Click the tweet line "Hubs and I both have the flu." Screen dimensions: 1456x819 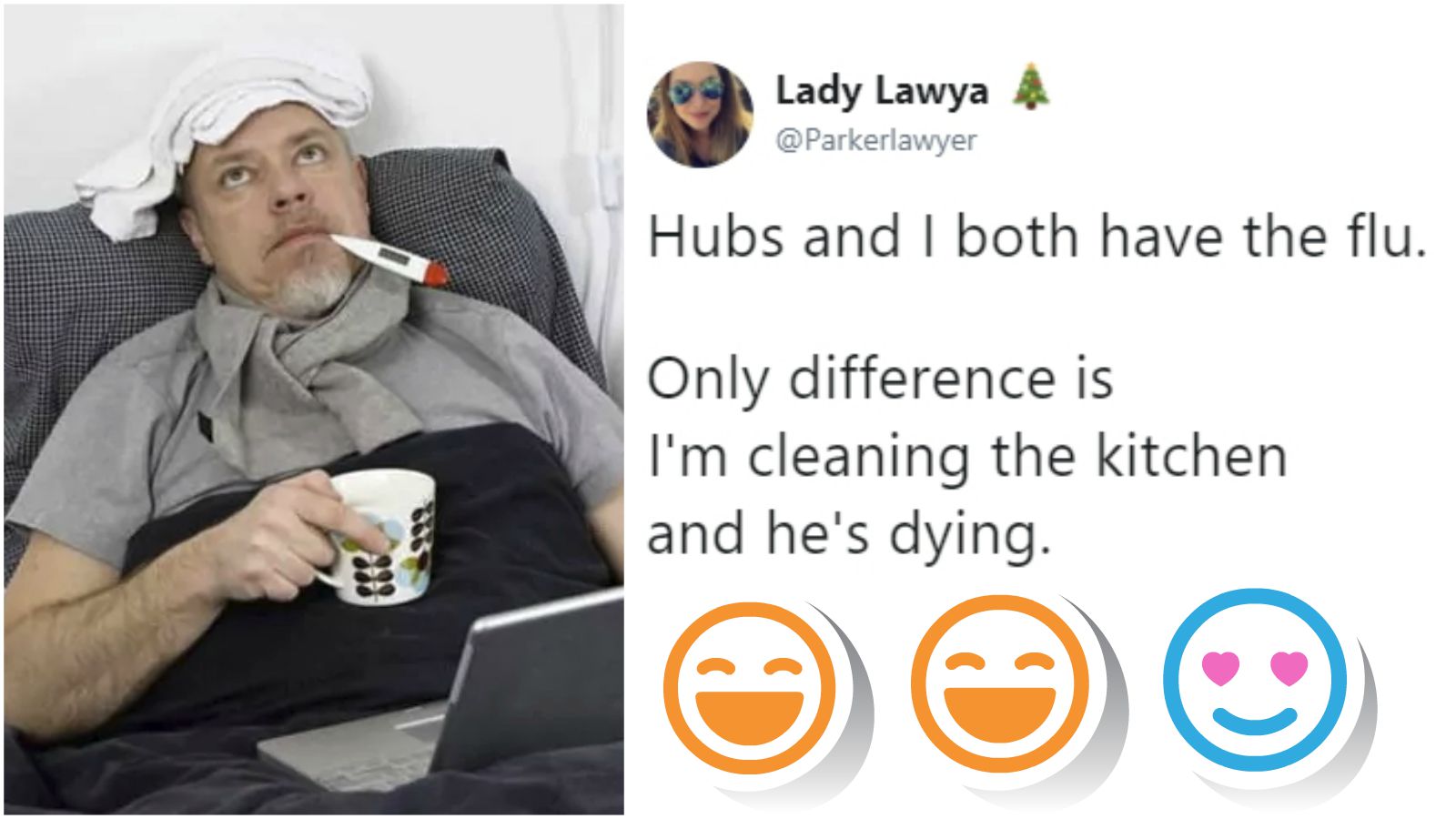[1036, 236]
